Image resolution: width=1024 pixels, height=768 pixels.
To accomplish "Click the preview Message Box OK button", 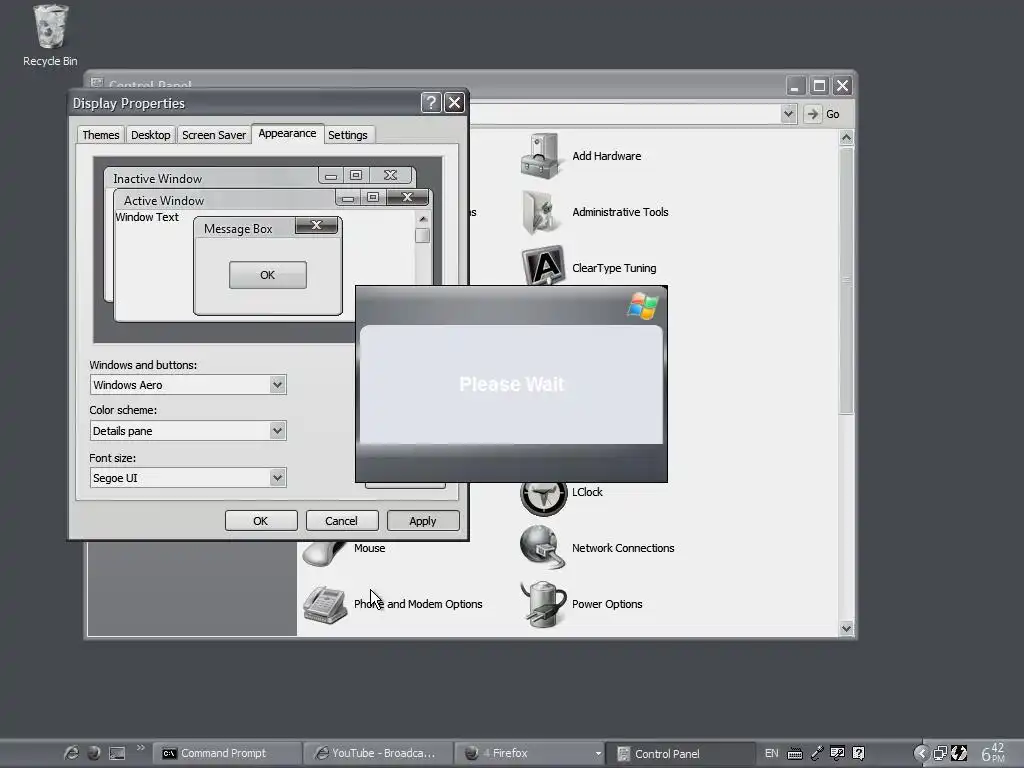I will [x=268, y=275].
